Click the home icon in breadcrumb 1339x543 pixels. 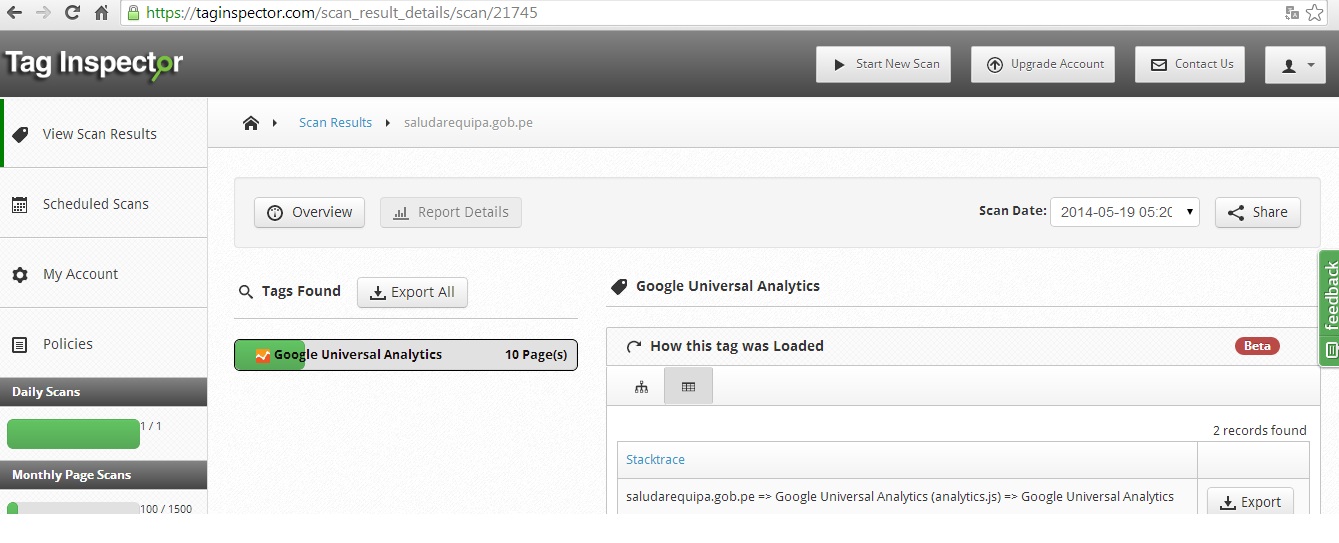point(250,123)
